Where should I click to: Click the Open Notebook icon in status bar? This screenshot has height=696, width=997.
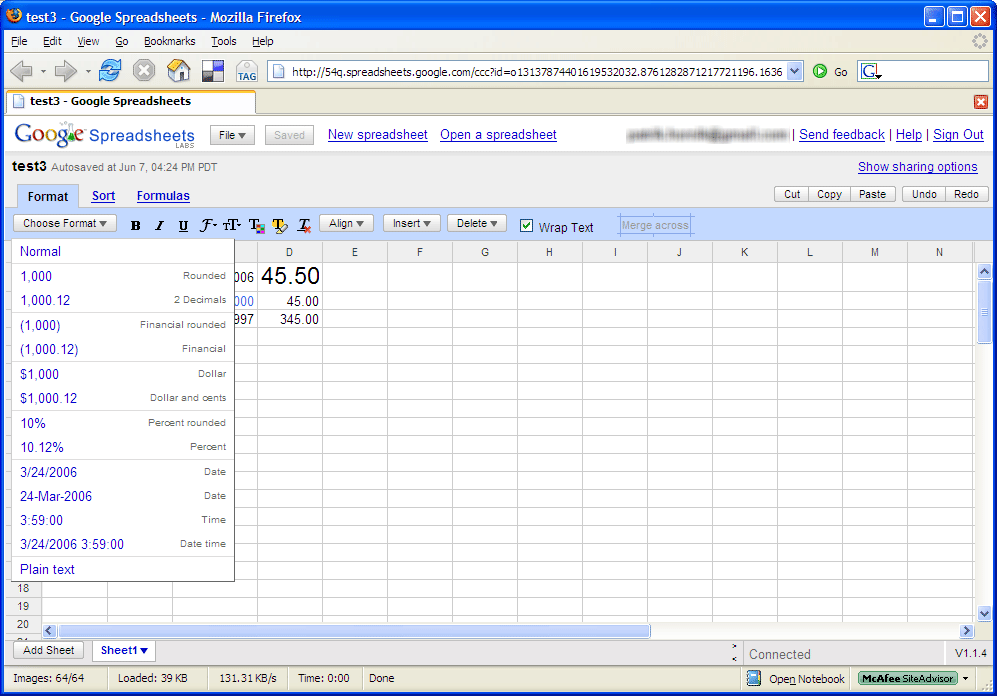753,678
